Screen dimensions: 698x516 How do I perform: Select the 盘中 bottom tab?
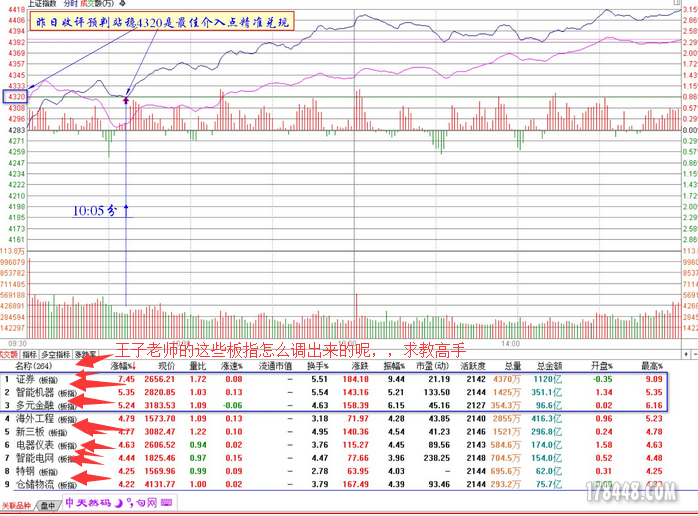[48, 506]
